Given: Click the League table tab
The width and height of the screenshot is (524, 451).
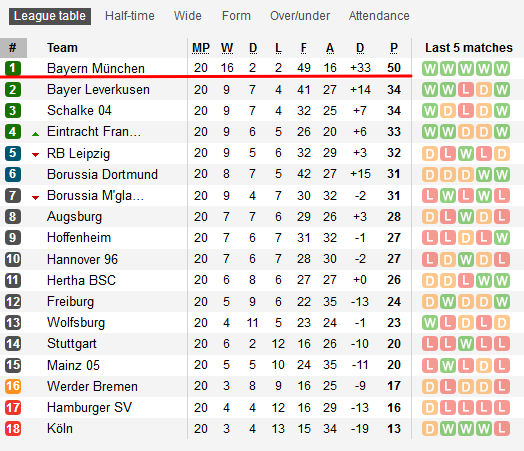Looking at the screenshot, I should [50, 16].
